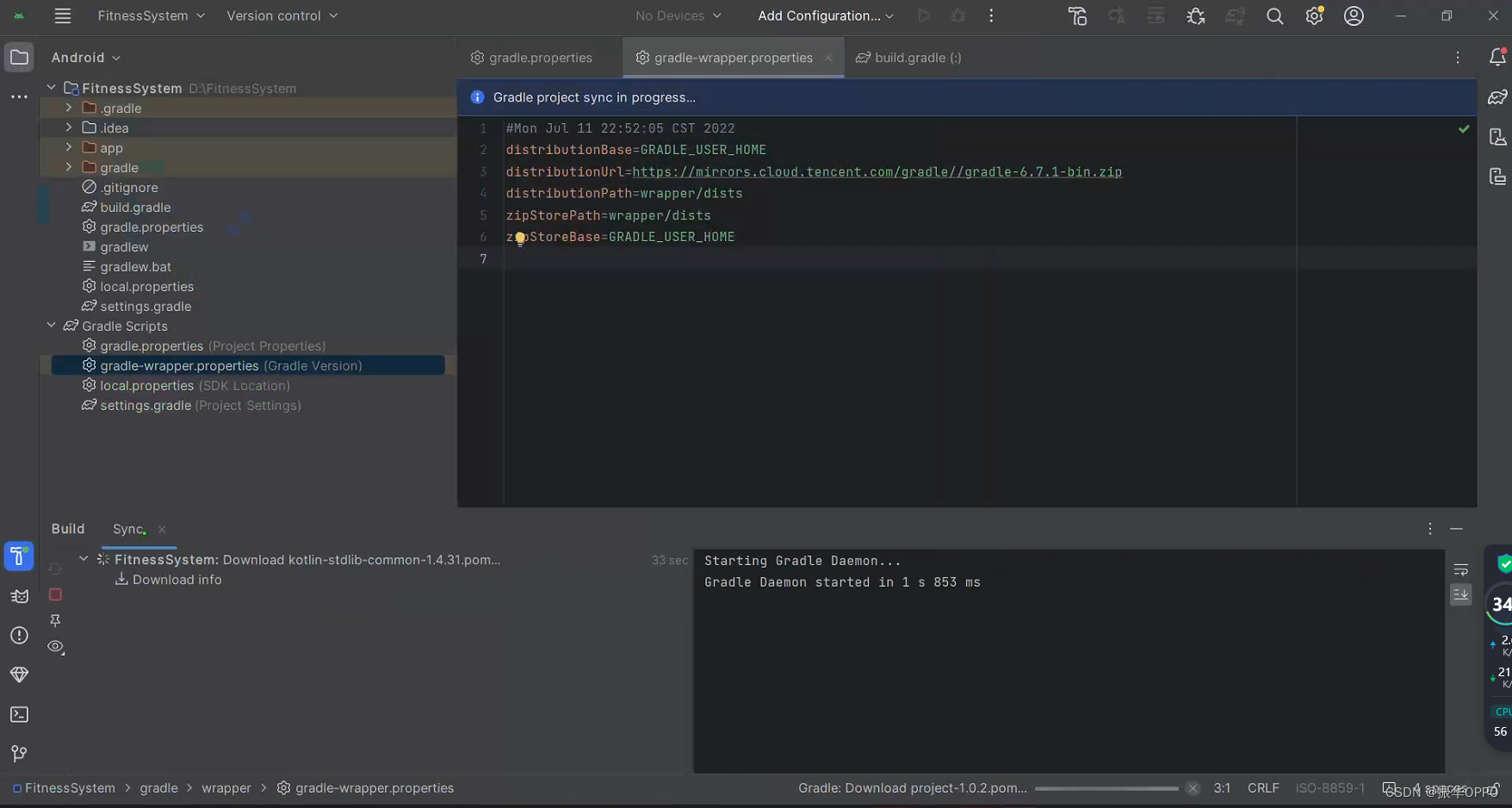Image resolution: width=1512 pixels, height=808 pixels.
Task: Toggle scroll to end in build output
Action: click(1460, 594)
